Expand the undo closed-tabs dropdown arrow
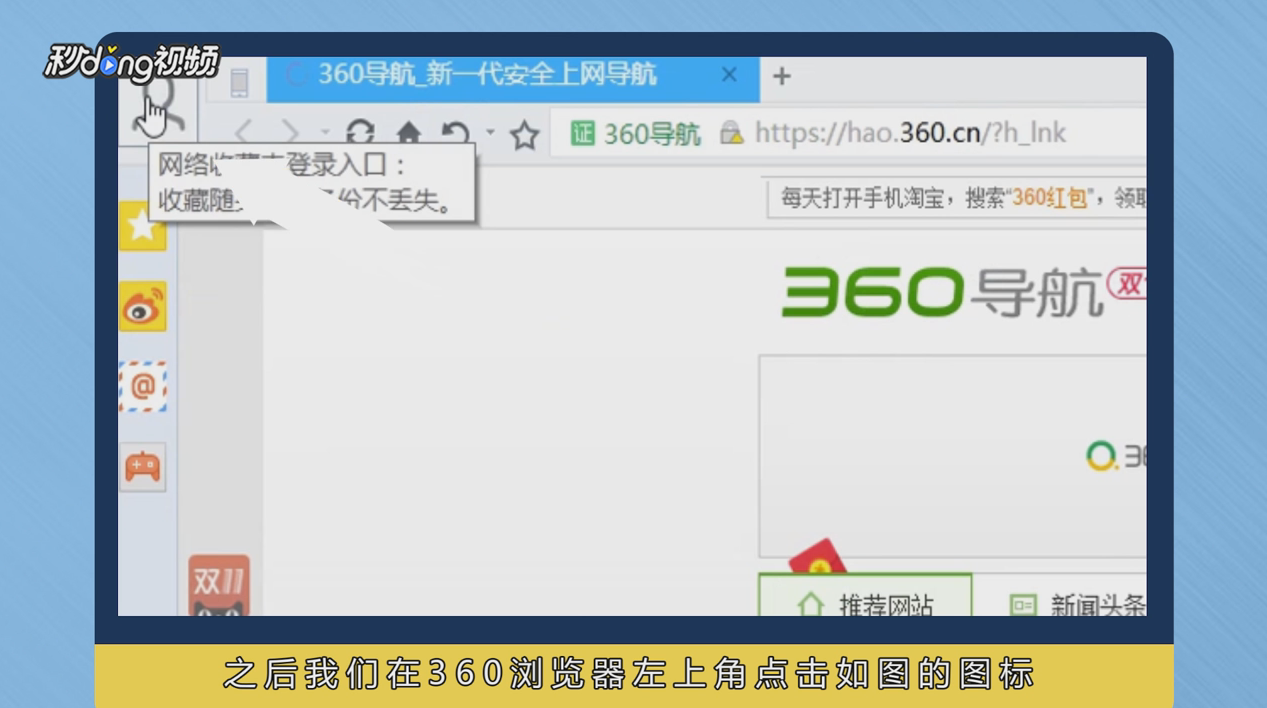Viewport: 1267px width, 708px height. point(490,132)
